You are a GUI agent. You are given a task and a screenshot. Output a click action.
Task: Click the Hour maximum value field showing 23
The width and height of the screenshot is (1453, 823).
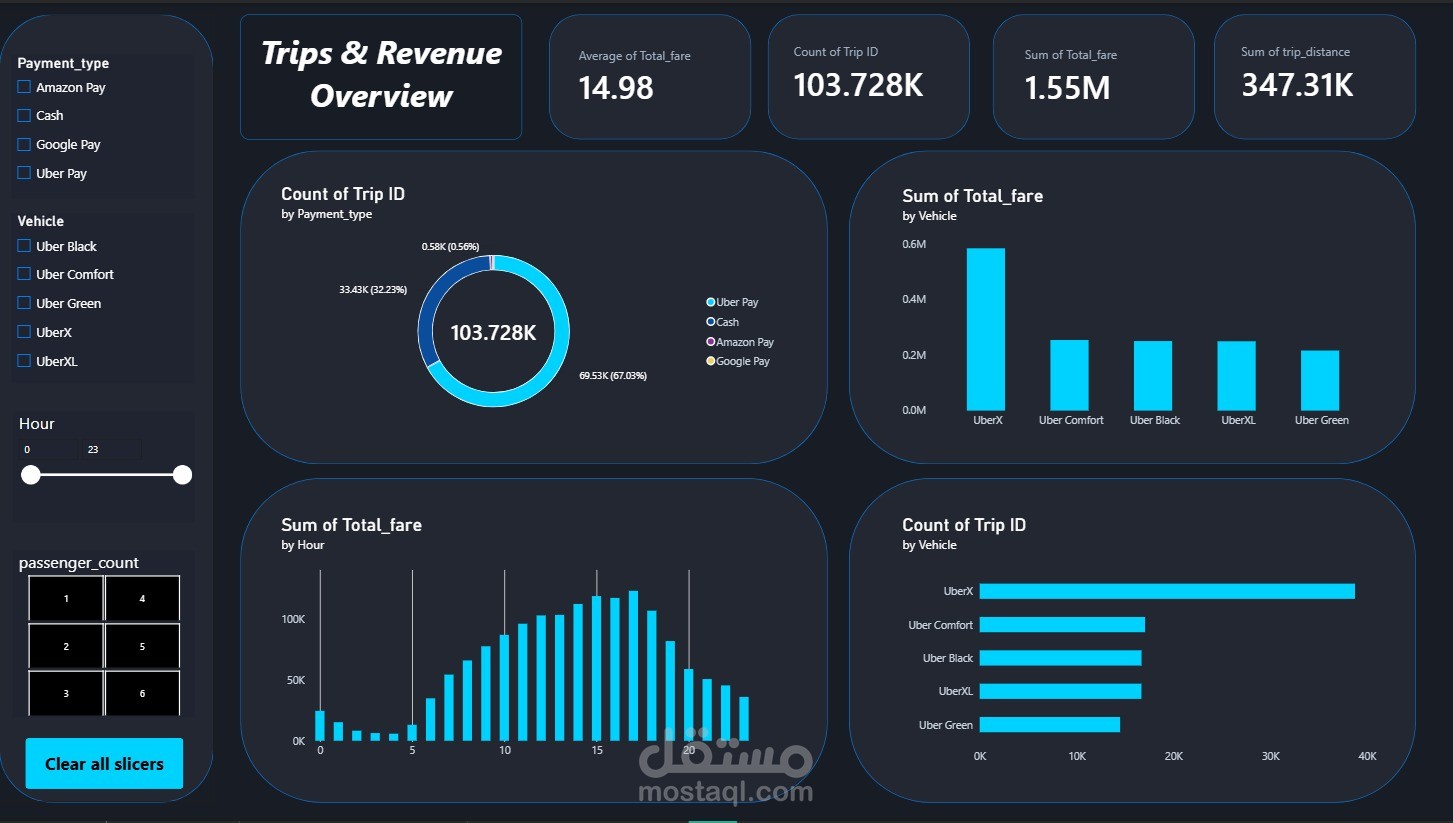[x=112, y=450]
